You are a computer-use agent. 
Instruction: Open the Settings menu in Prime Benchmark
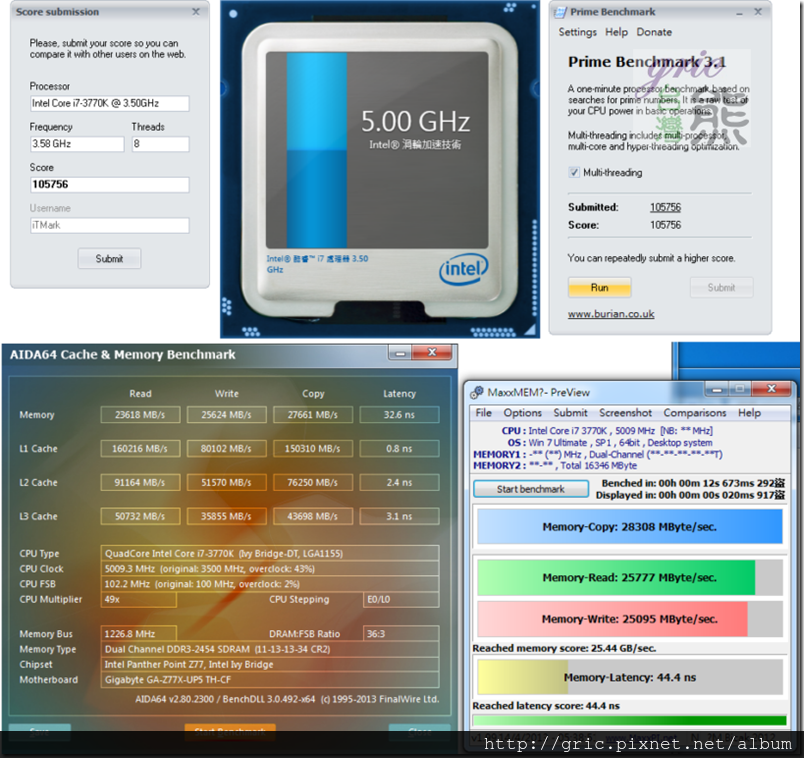[x=577, y=32]
